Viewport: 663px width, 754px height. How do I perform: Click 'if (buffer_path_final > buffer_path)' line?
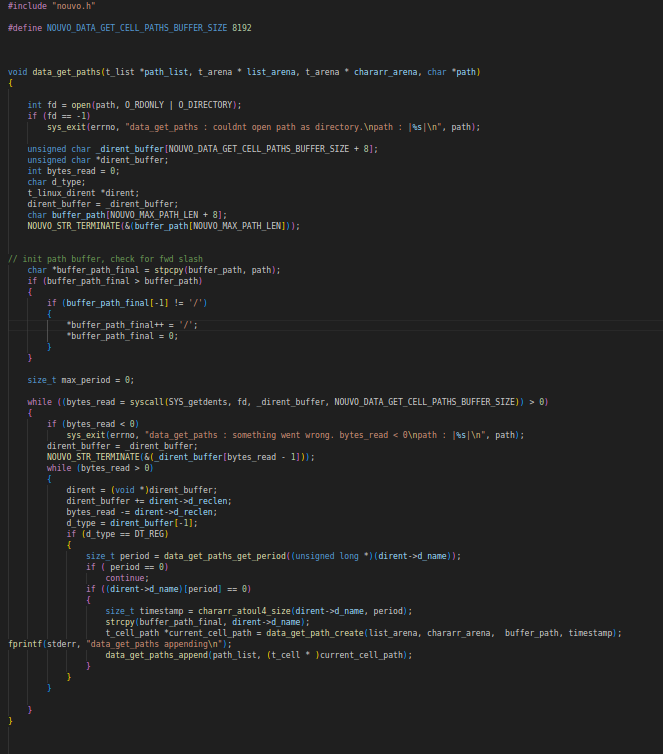(115, 281)
